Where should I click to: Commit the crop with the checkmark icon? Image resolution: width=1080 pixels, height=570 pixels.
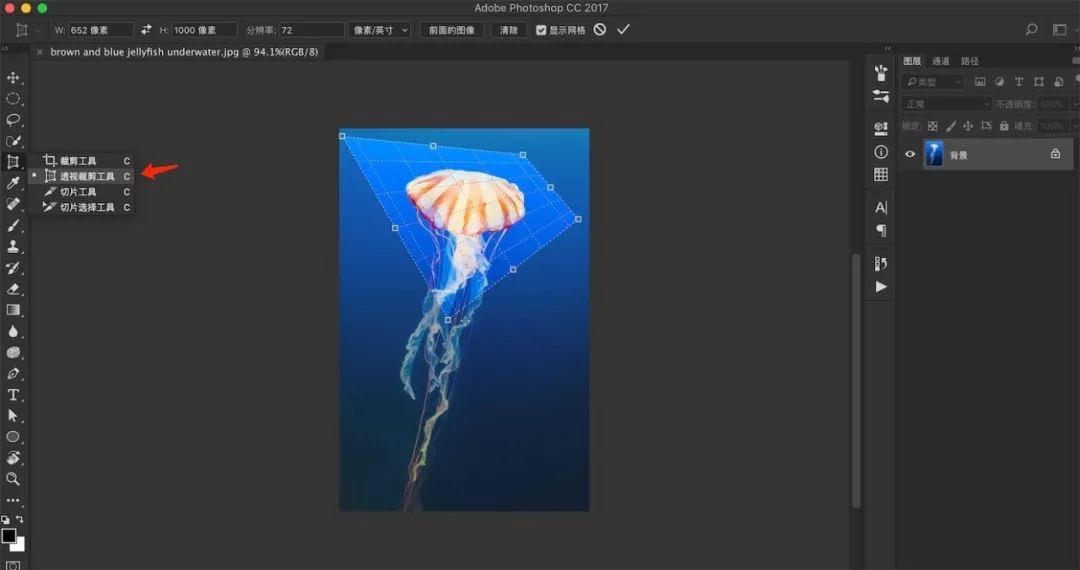click(623, 30)
